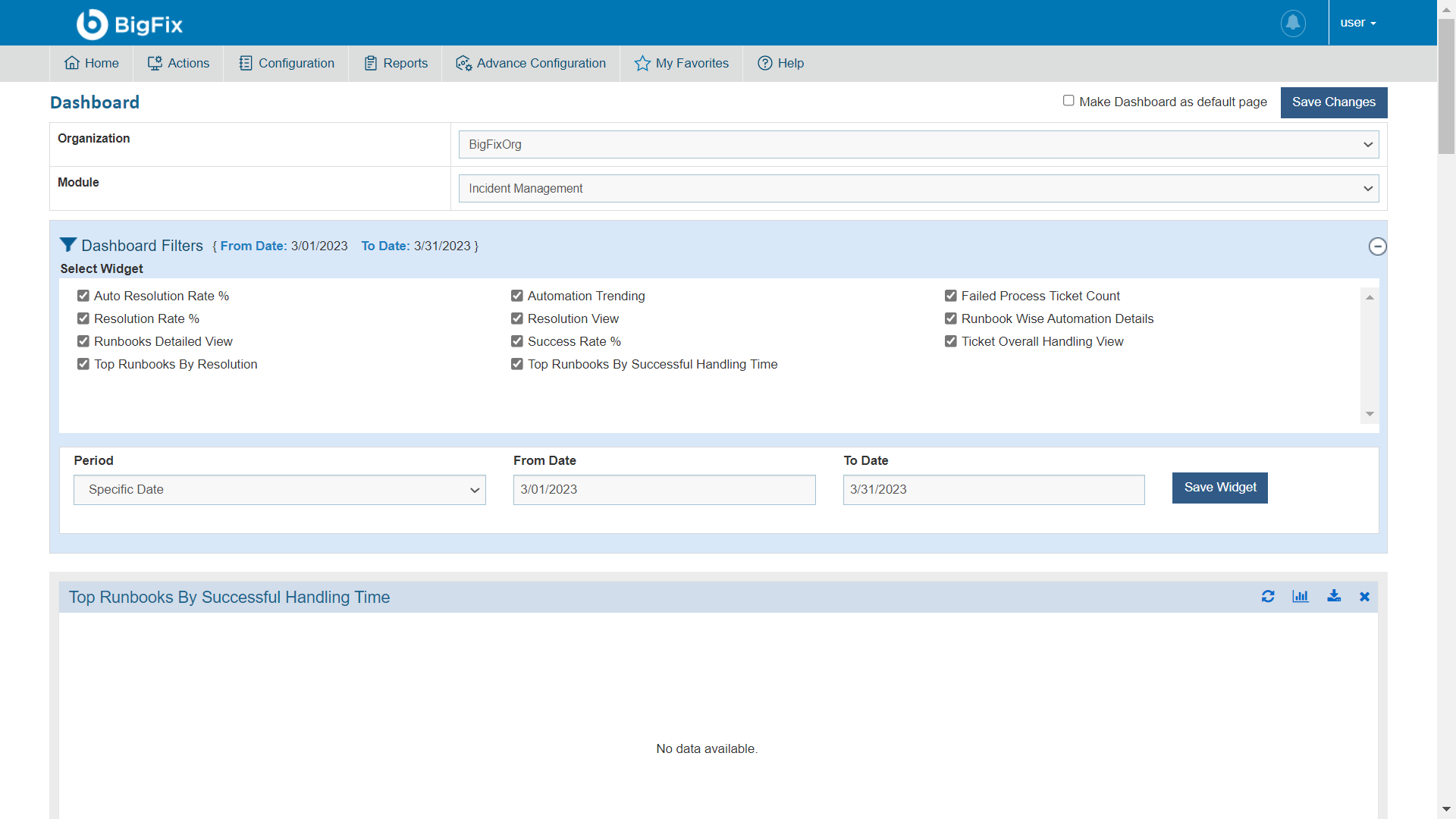1456x819 pixels.
Task: Click the Dashboard Filters funnel icon
Action: point(68,245)
